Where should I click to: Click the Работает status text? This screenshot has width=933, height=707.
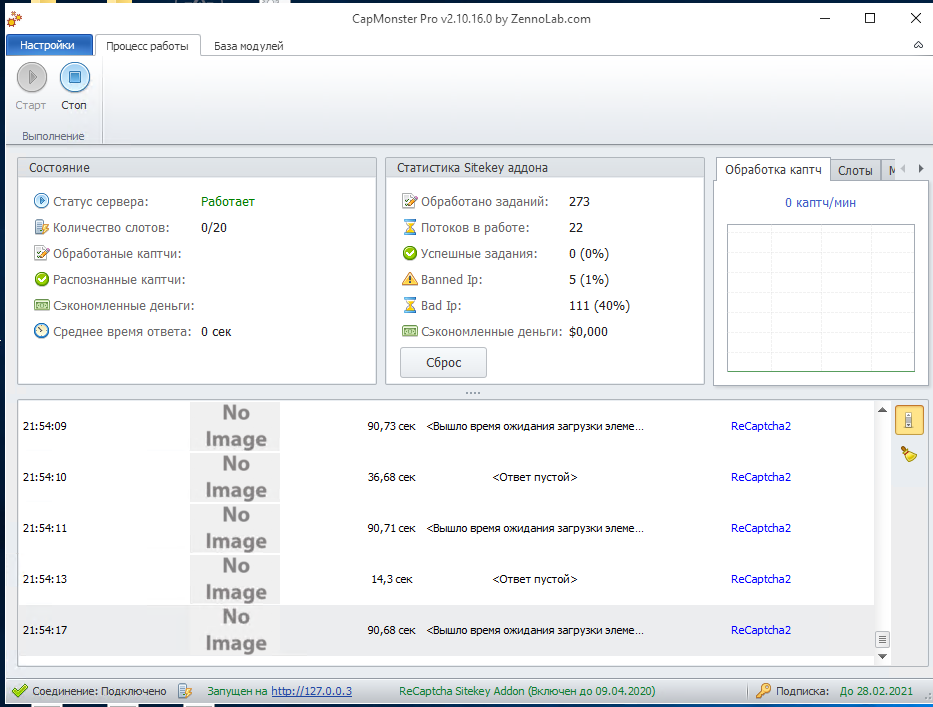click(227, 202)
